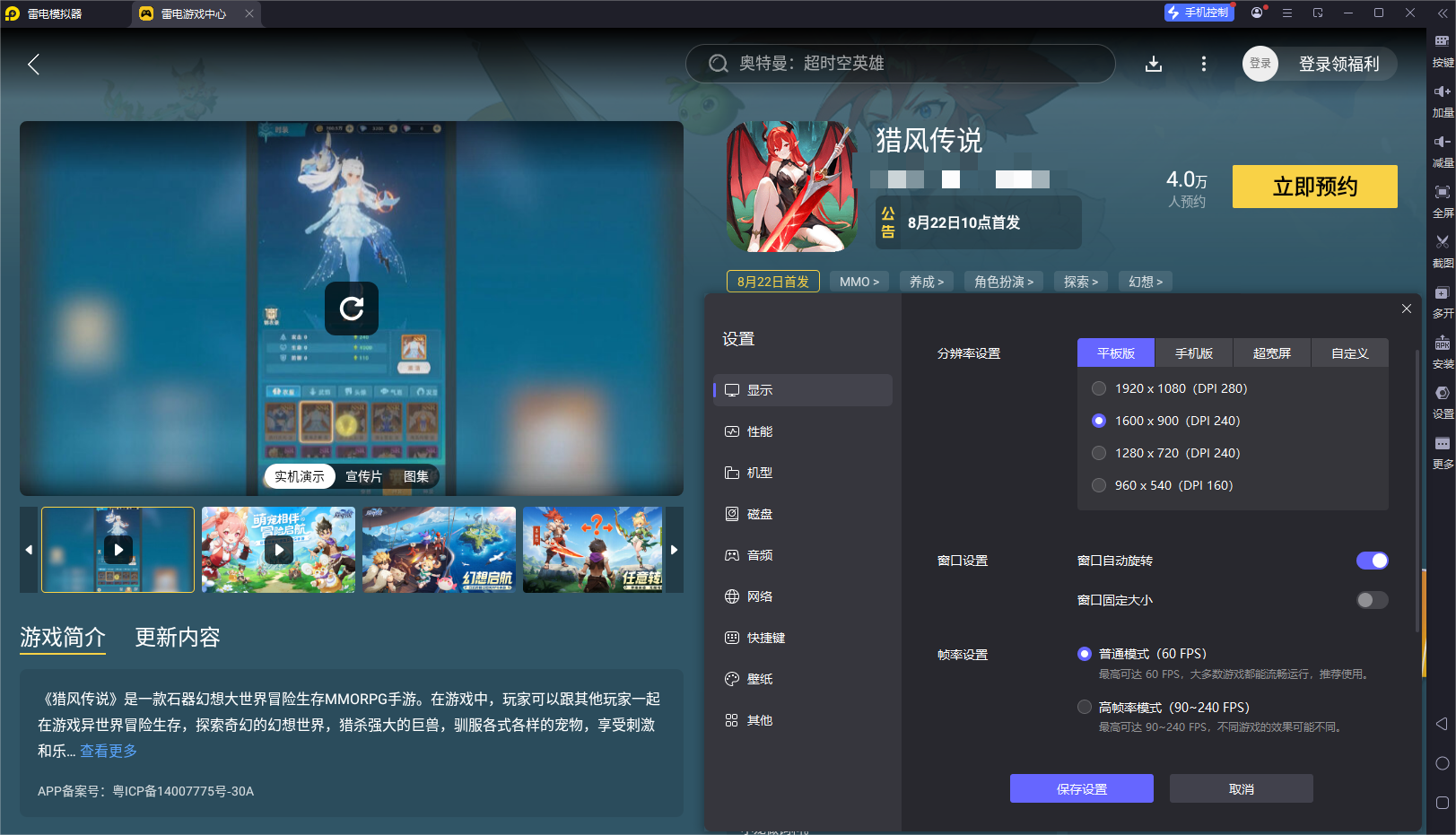Click the 手机控制 phone control button
The height and width of the screenshot is (835, 1456).
point(1199,13)
